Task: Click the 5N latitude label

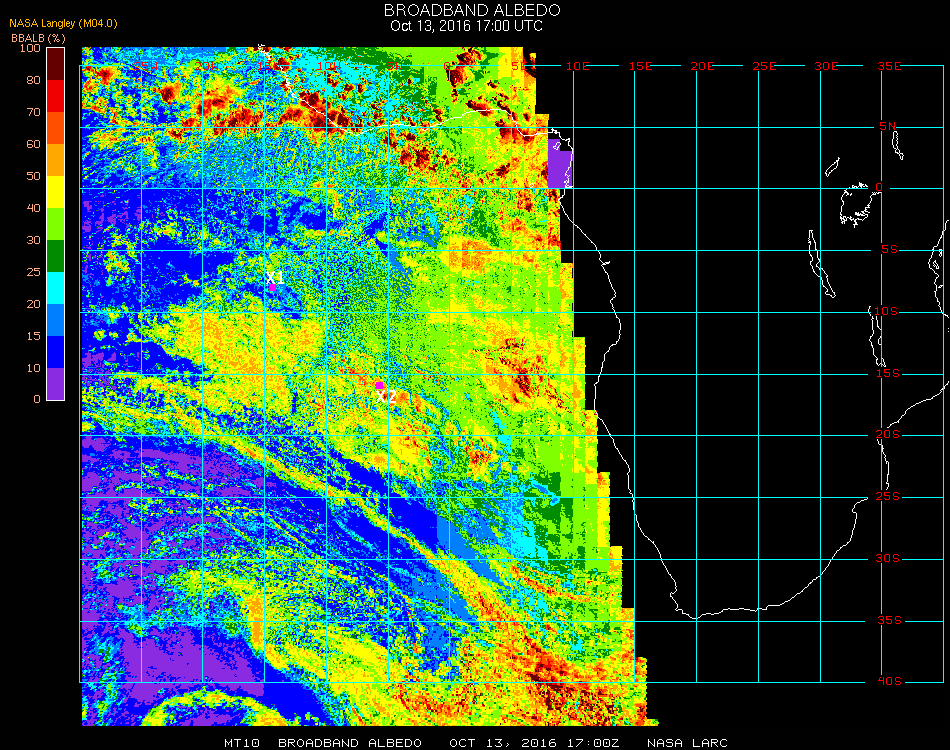Action: point(888,126)
